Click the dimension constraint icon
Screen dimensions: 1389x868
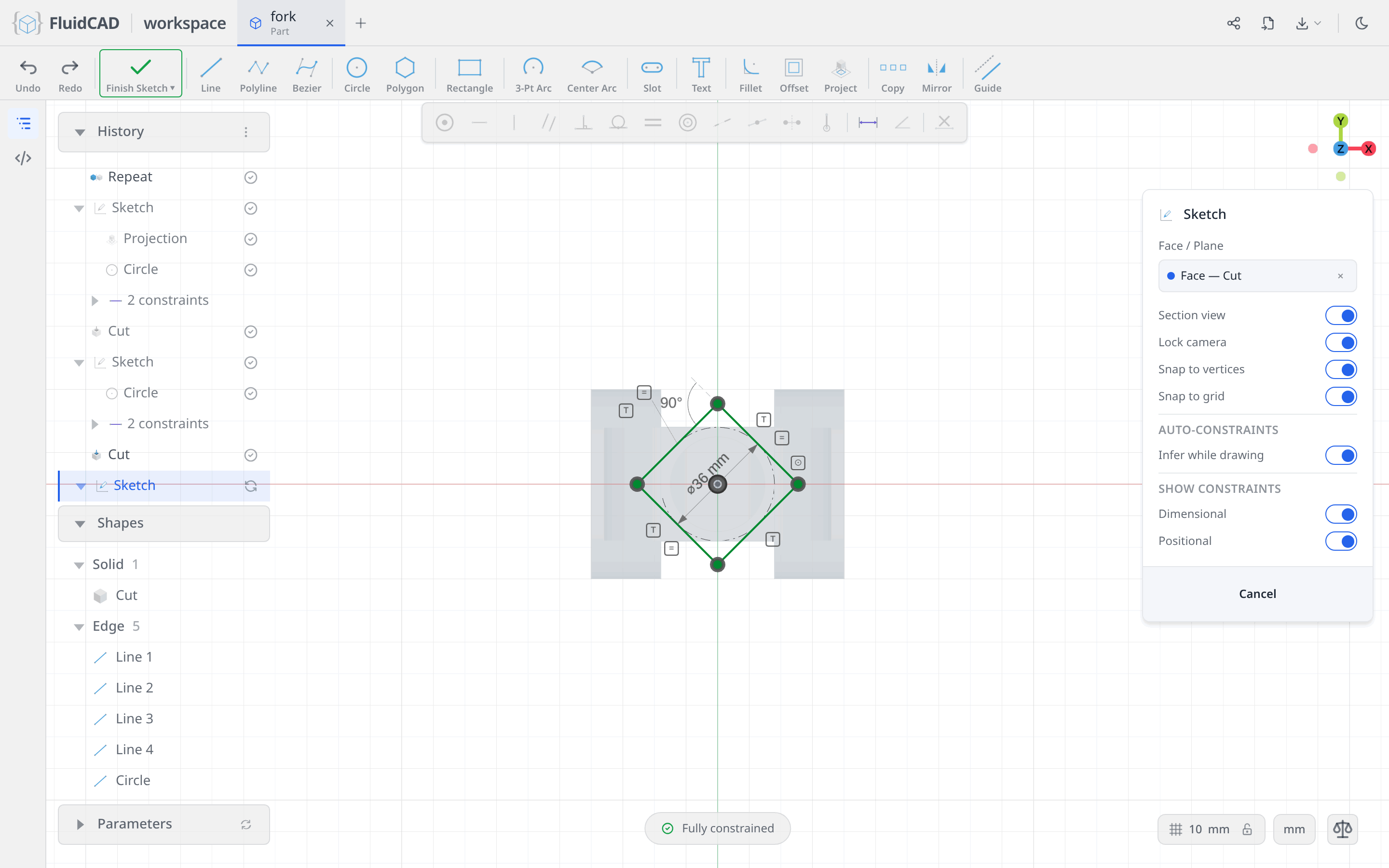pos(868,122)
